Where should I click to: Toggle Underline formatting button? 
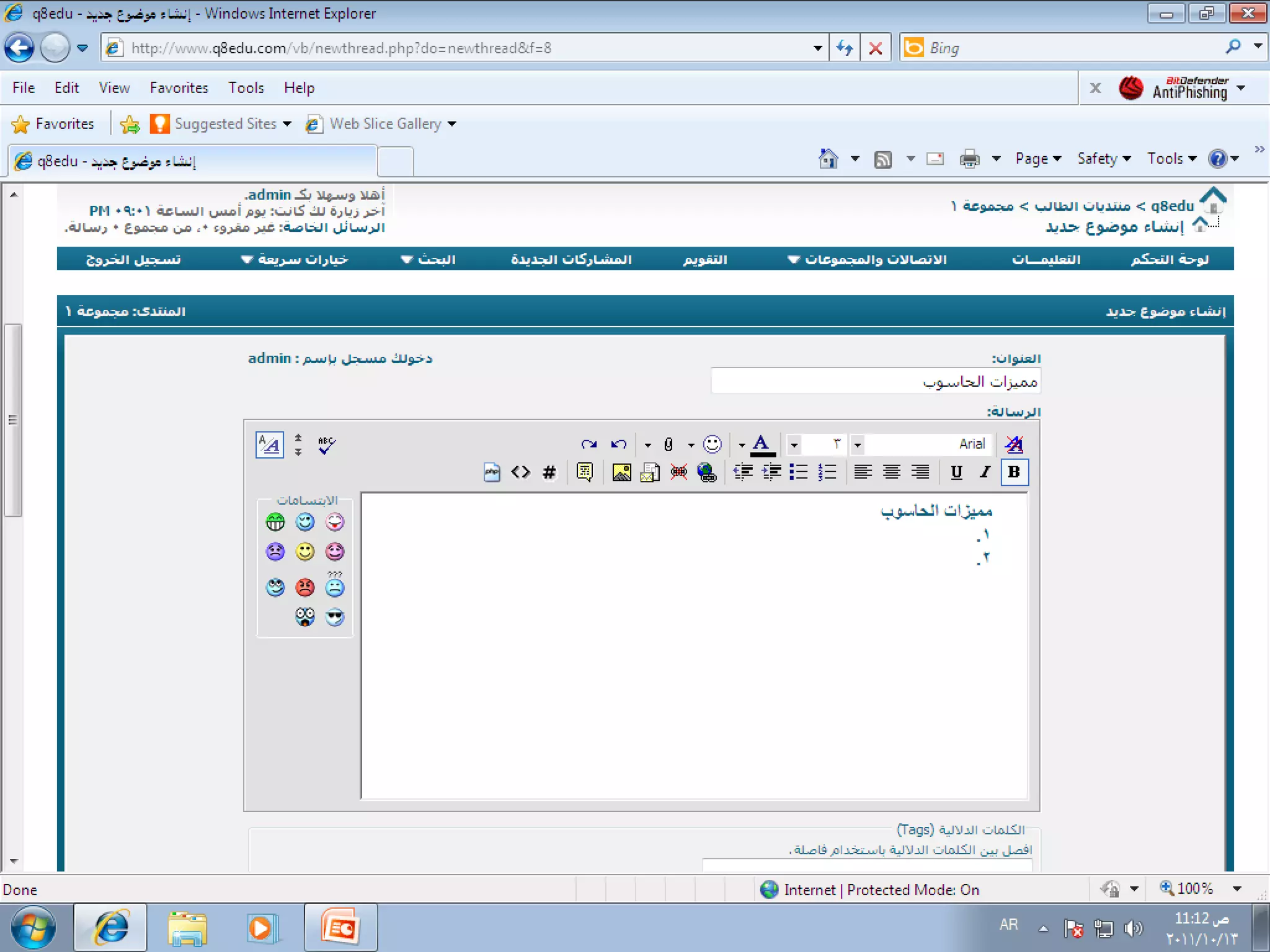[x=956, y=472]
